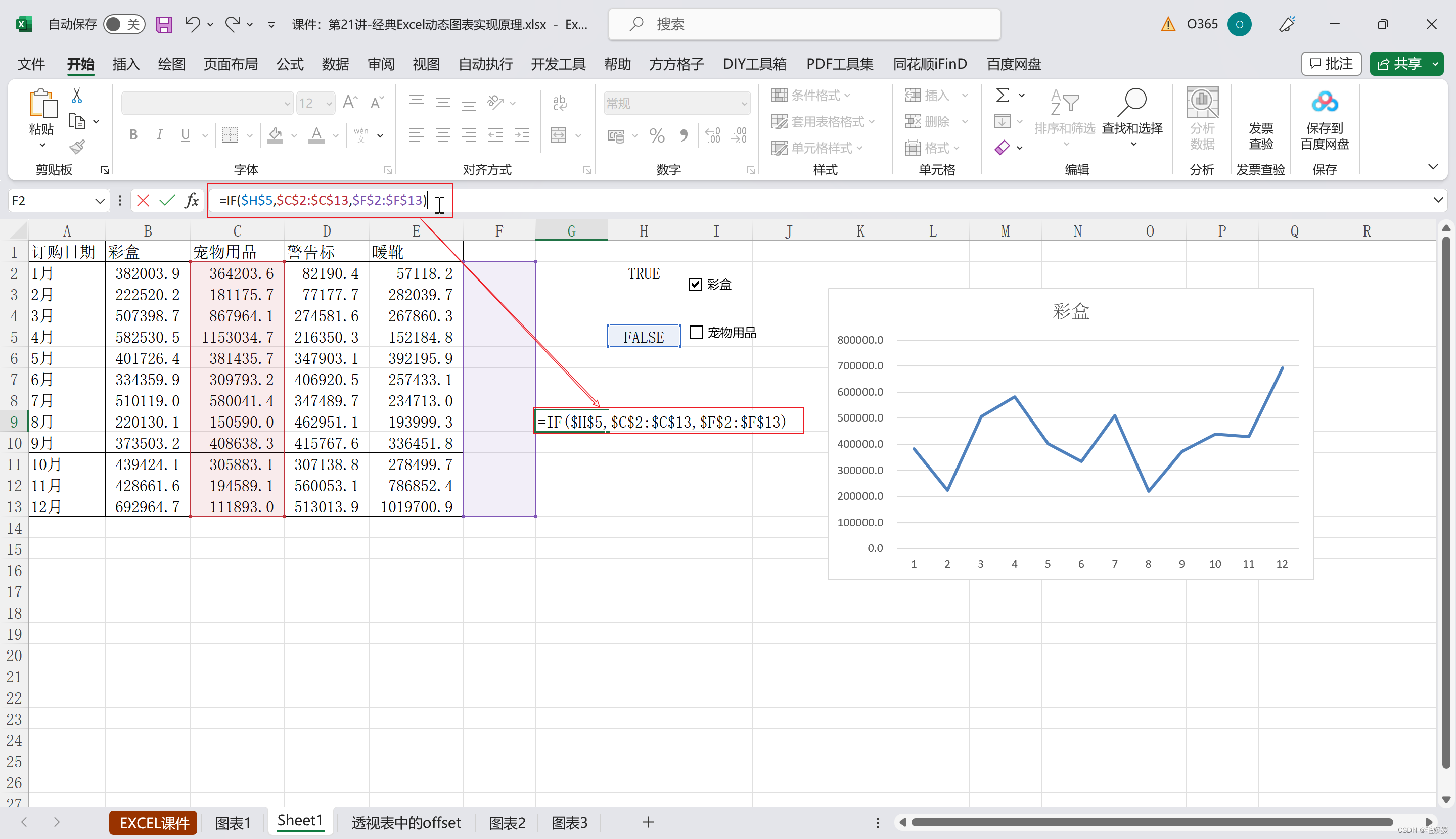
Task: Open Customize Quick Access Toolbar dropdown
Action: tap(271, 24)
